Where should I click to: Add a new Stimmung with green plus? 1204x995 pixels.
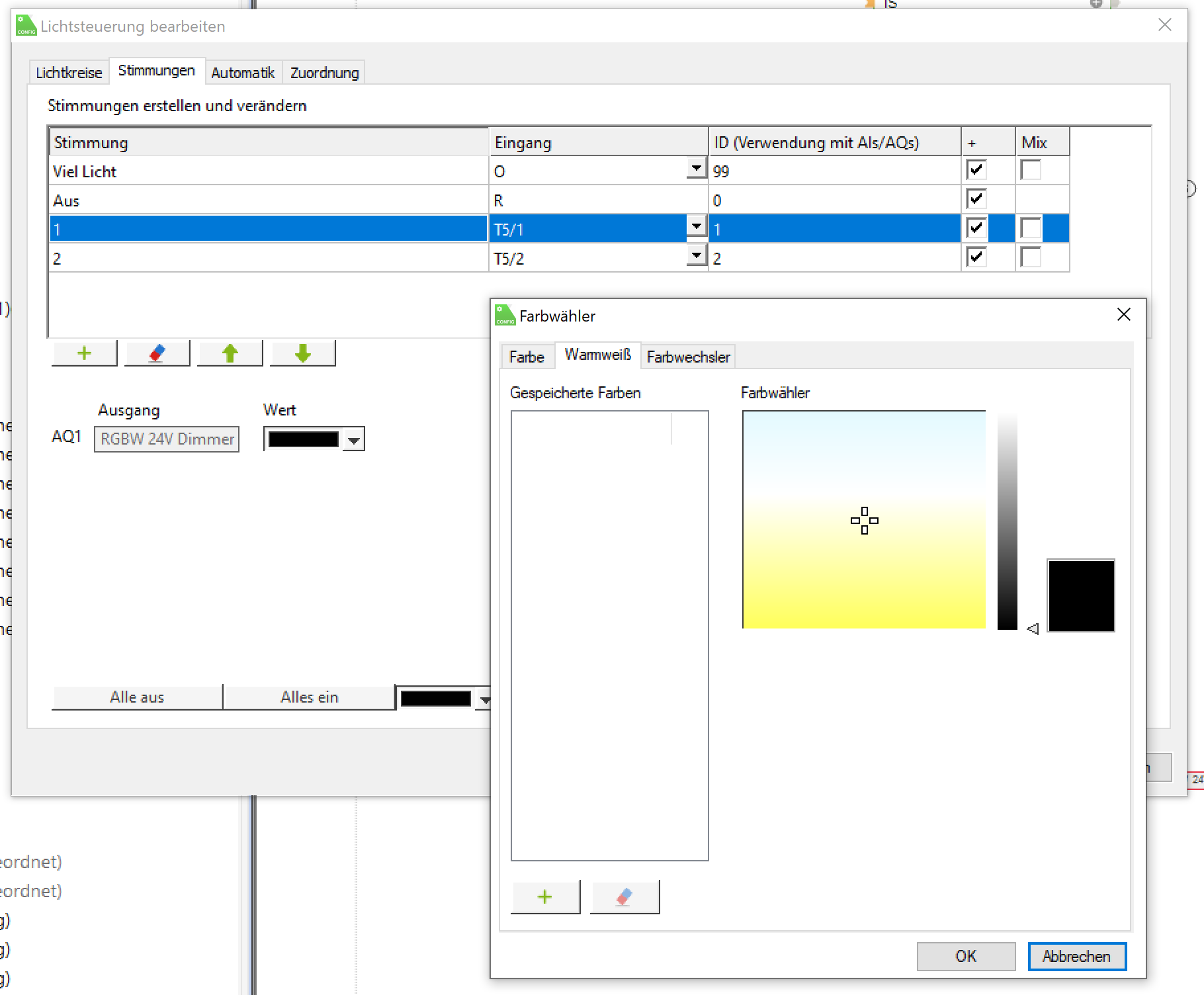tap(85, 353)
